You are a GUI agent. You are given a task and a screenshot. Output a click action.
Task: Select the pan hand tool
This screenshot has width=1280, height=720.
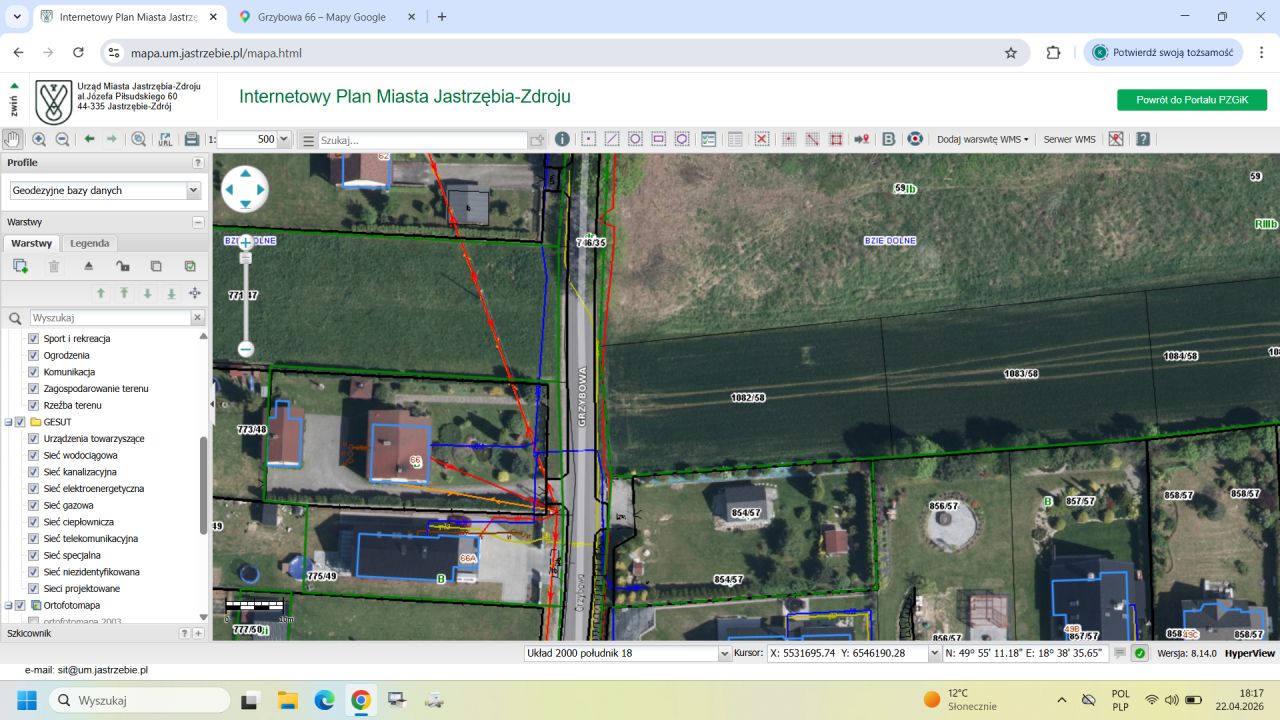click(12, 139)
